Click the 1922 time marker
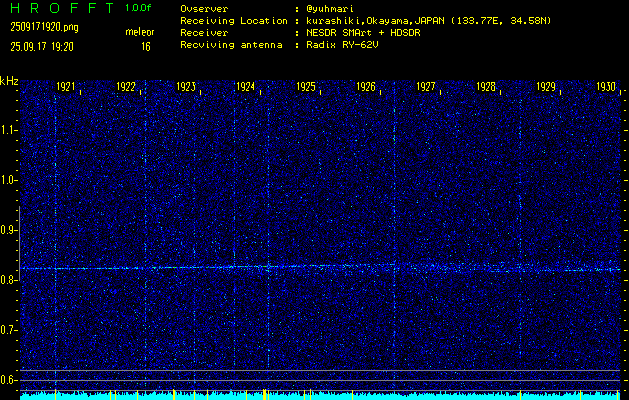The image size is (629, 400). [x=126, y=87]
